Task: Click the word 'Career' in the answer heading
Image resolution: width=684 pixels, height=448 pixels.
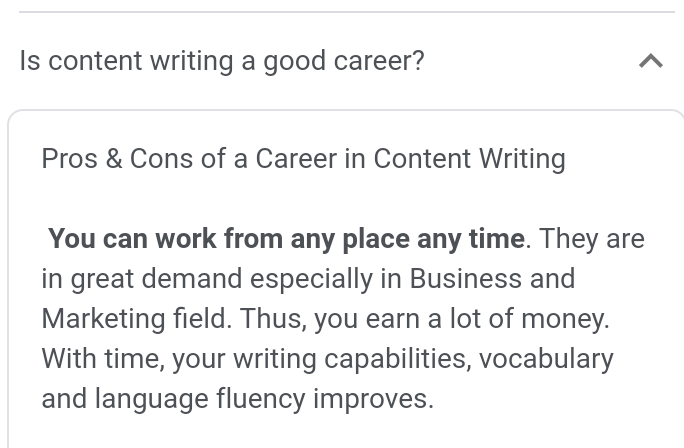Action: 296,158
